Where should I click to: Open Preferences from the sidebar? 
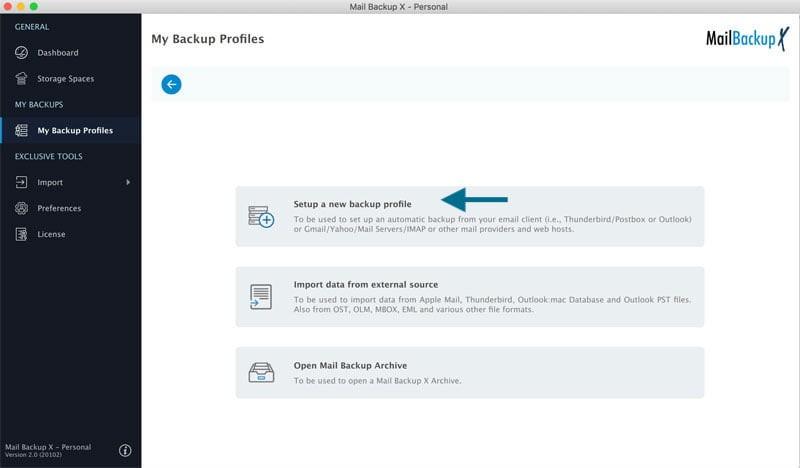[70, 208]
